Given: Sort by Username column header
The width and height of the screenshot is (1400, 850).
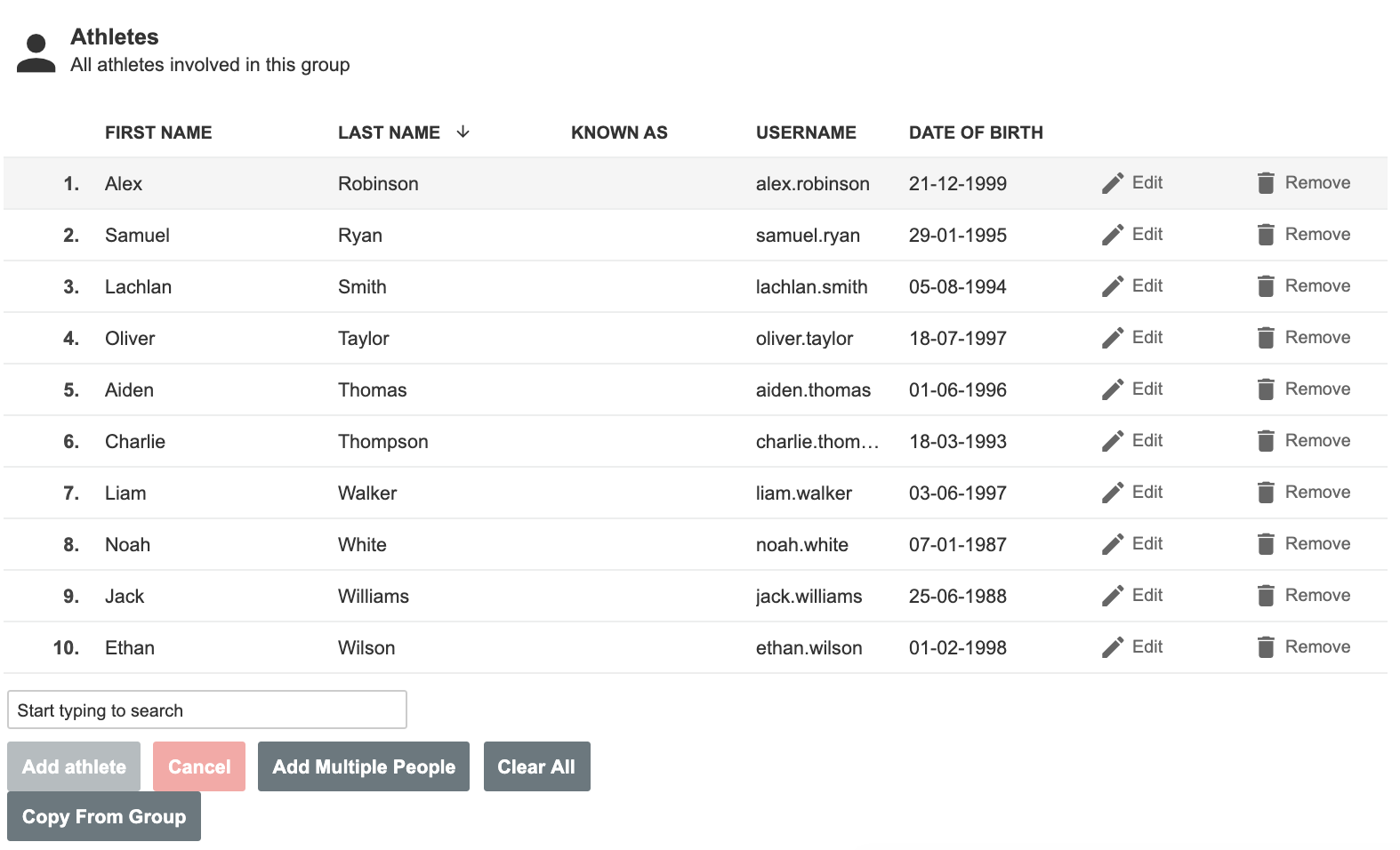Looking at the screenshot, I should point(806,132).
